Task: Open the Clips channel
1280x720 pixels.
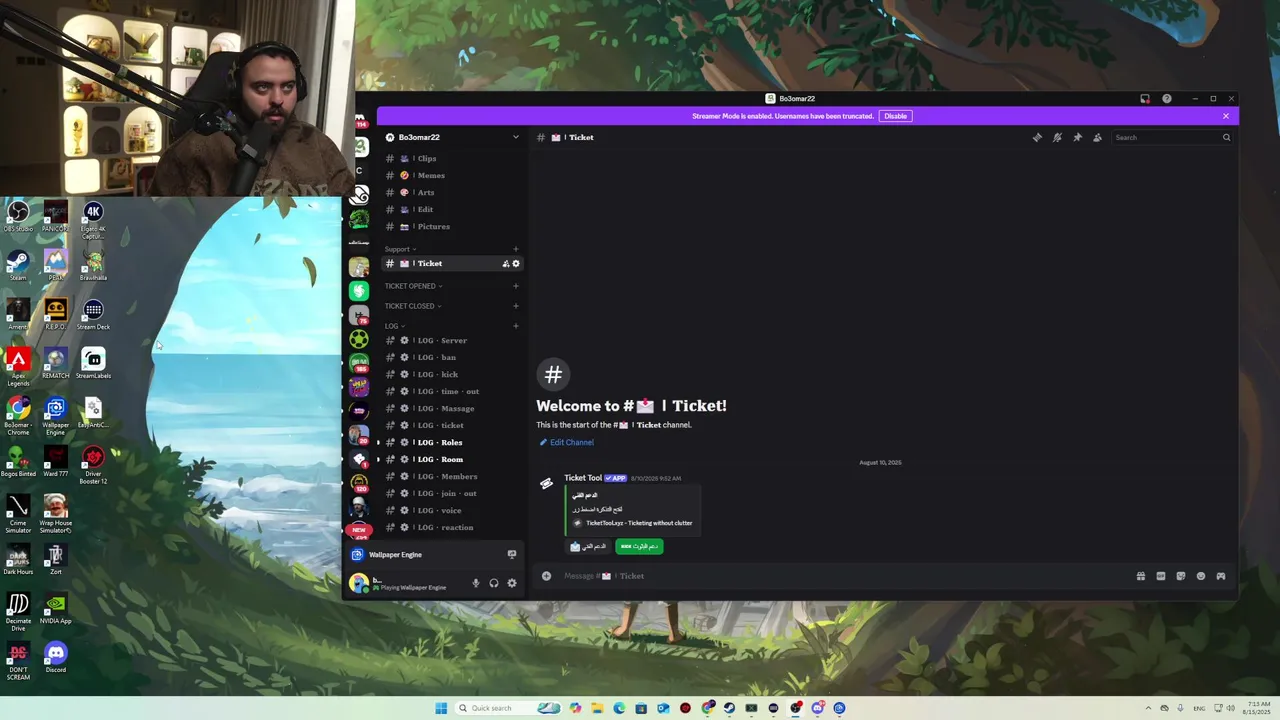Action: [451, 158]
